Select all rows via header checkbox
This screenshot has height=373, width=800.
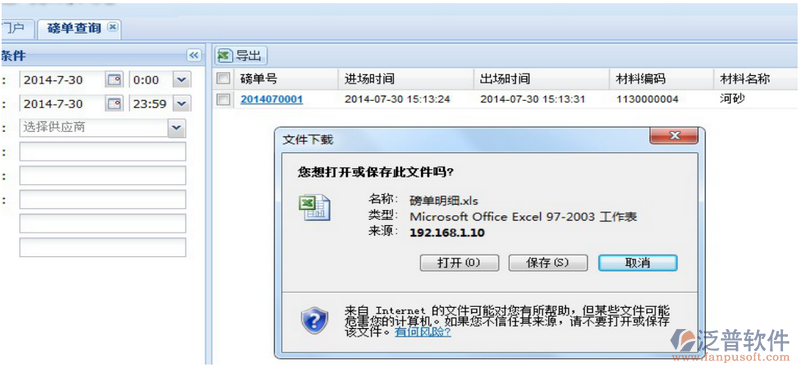pyautogui.click(x=223, y=79)
